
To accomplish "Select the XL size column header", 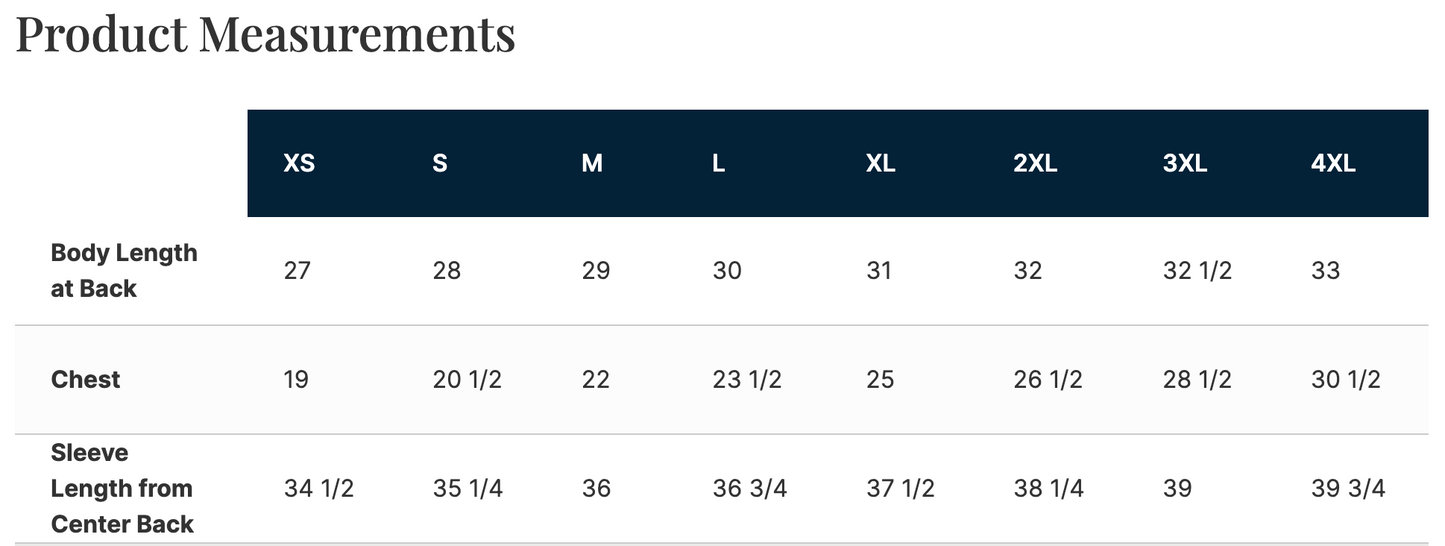I will click(880, 164).
